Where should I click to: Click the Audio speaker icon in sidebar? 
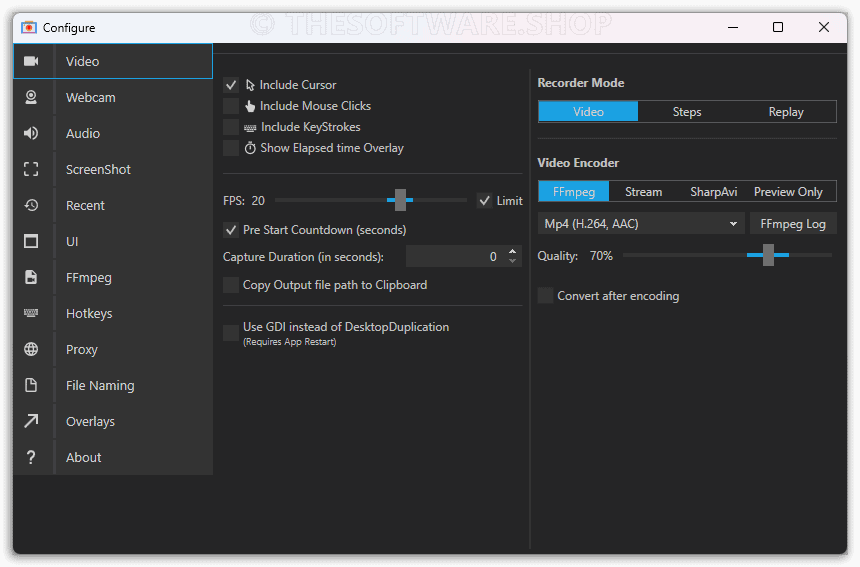31,133
